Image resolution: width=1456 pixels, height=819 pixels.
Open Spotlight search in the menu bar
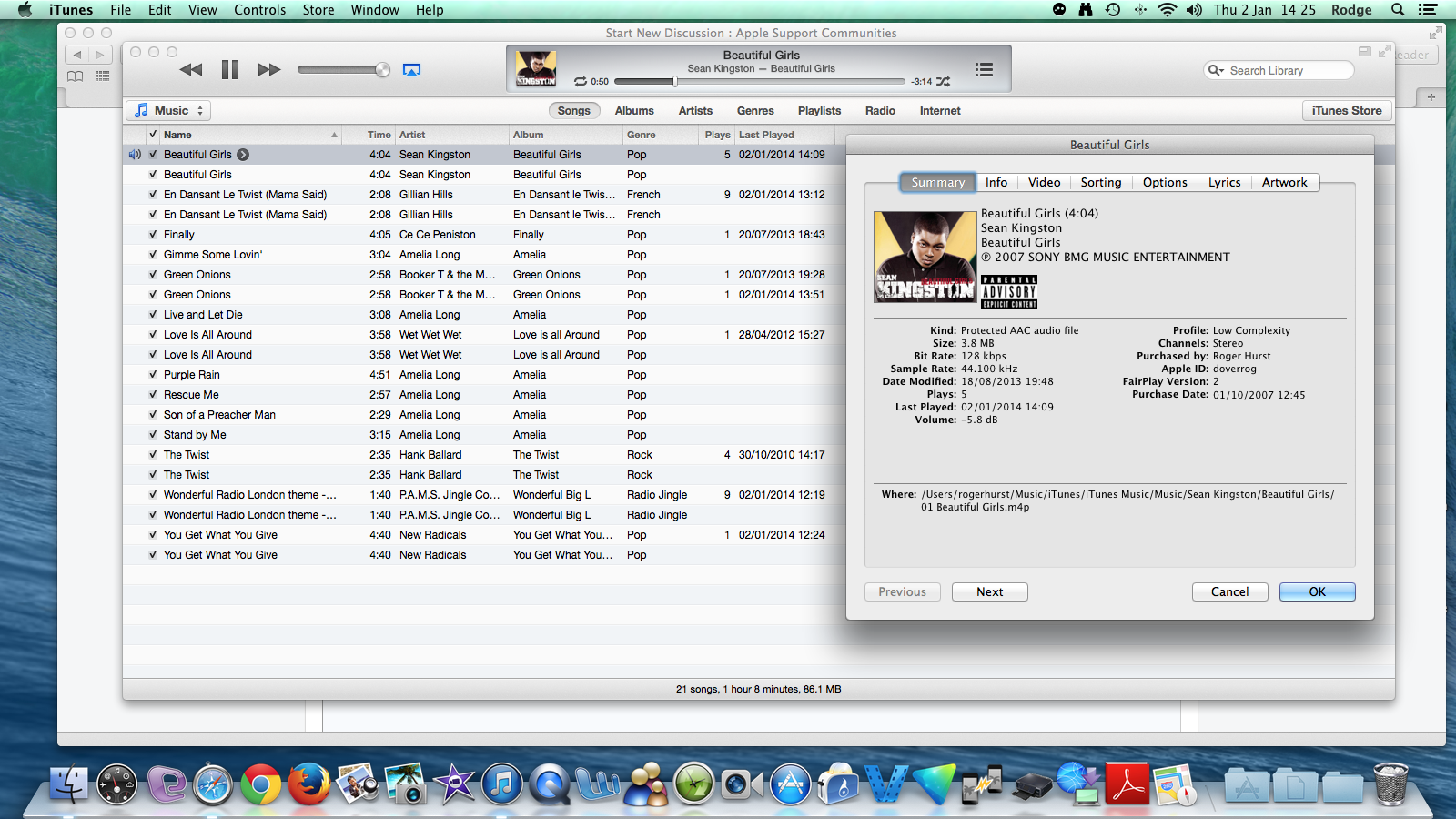1398,10
